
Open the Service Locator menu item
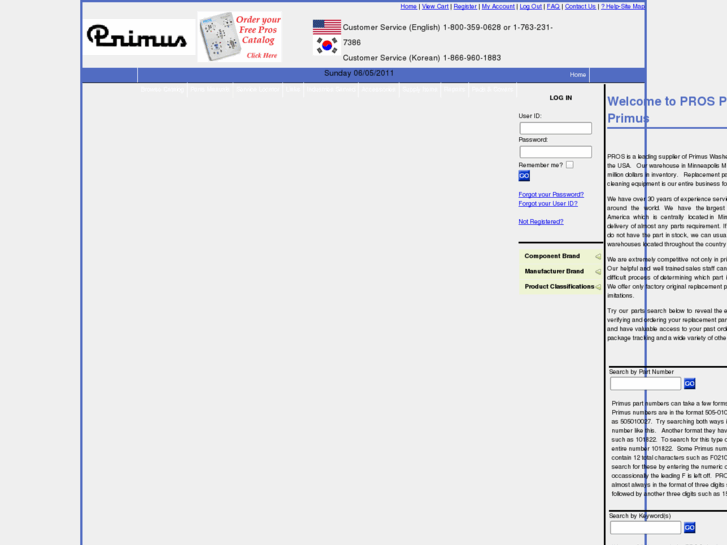(x=258, y=90)
